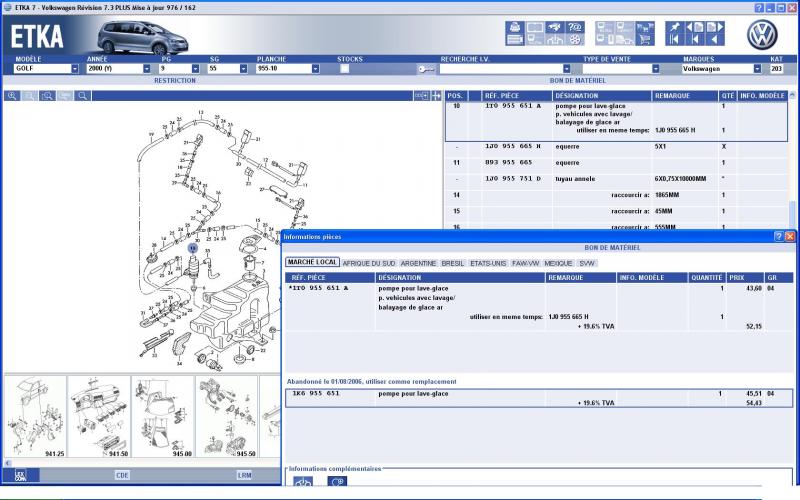Click the CDE button in bottom bar
Screen dimensions: 800x500
click(122, 475)
